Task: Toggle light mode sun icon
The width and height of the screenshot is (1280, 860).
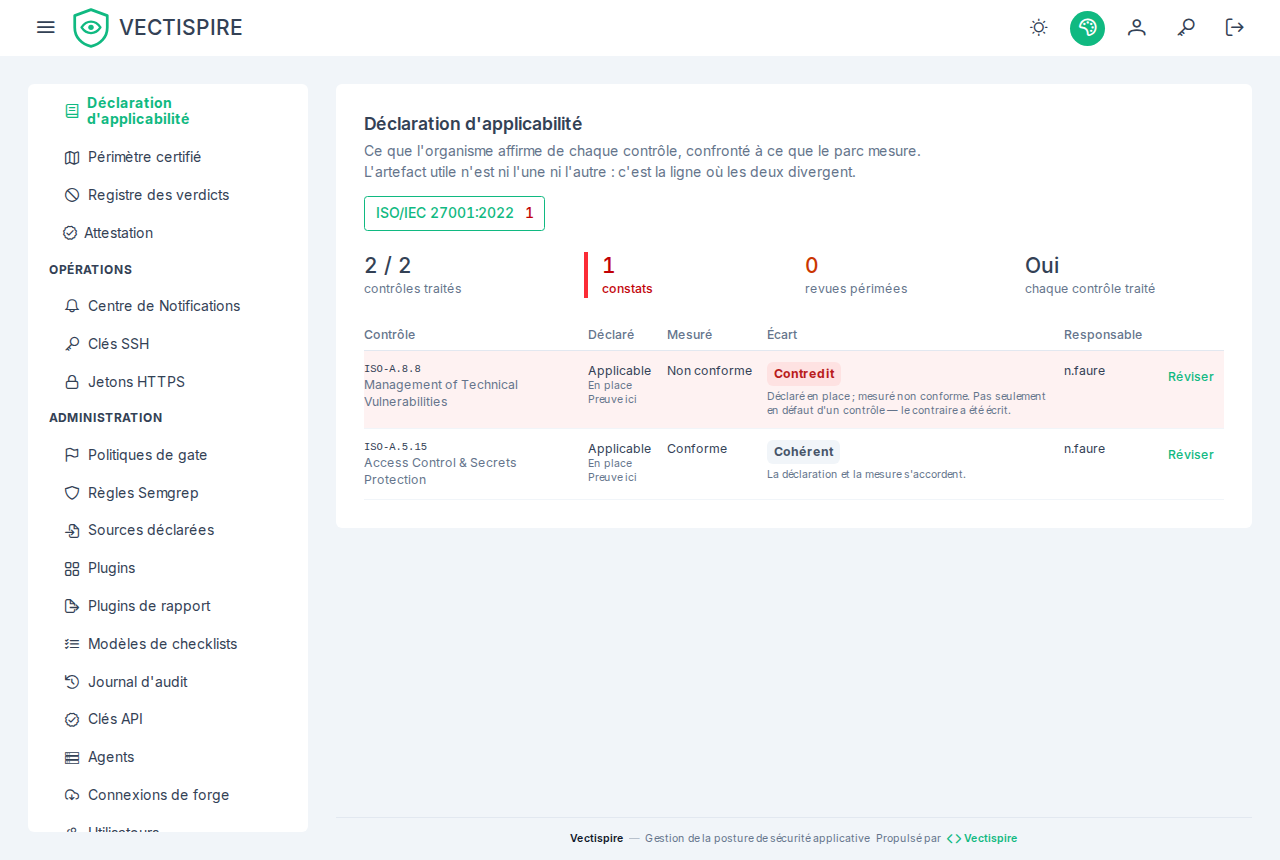Action: 1039,27
